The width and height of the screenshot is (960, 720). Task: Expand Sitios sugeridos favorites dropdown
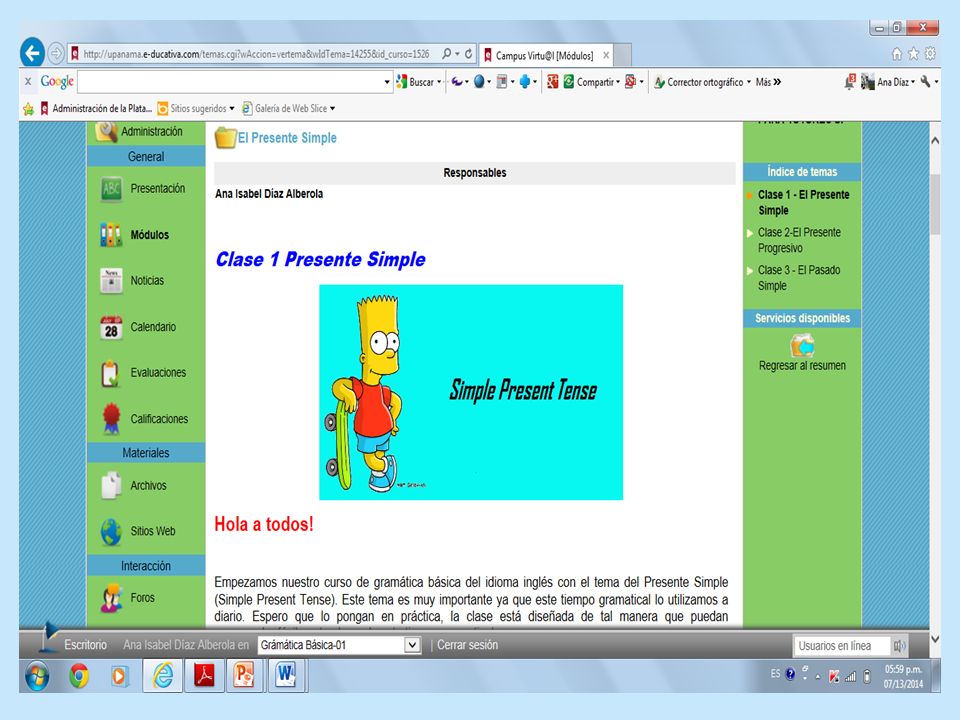[231, 109]
